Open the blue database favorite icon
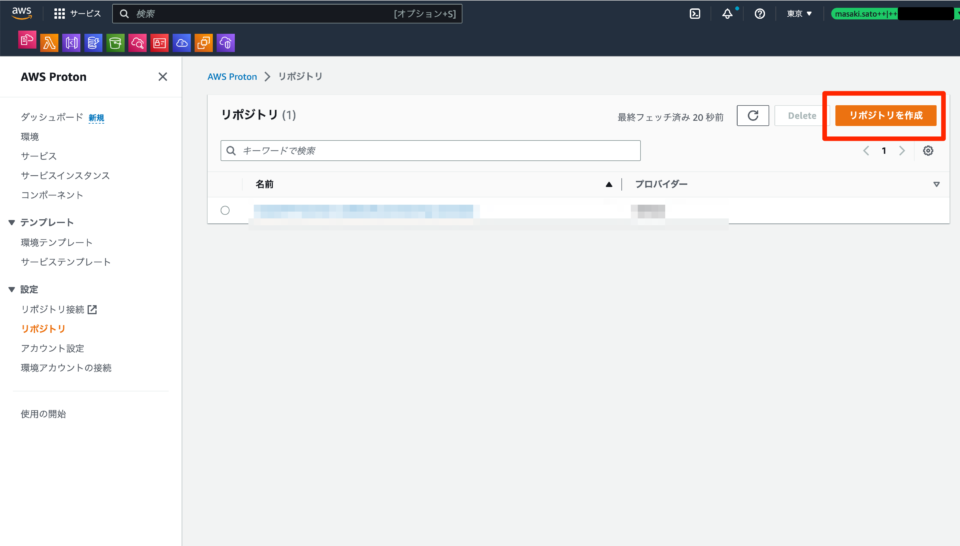The height and width of the screenshot is (546, 960). point(93,42)
